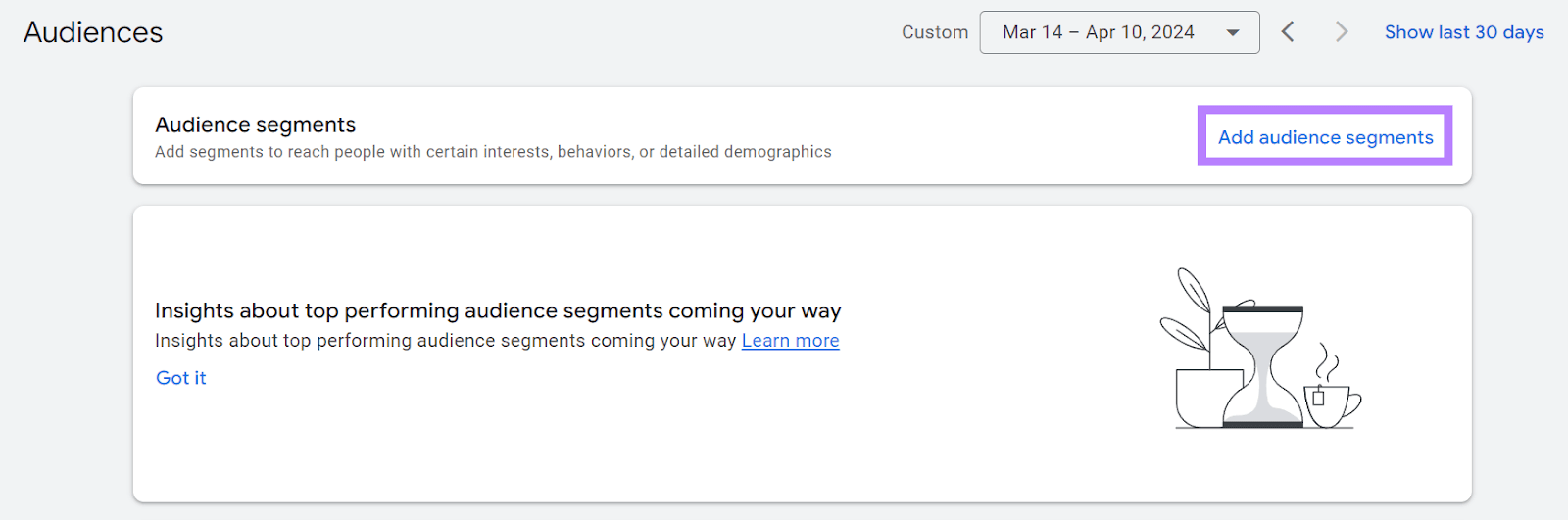Click the tea bag tag on the cup
This screenshot has width=1568, height=520.
[x=1318, y=398]
